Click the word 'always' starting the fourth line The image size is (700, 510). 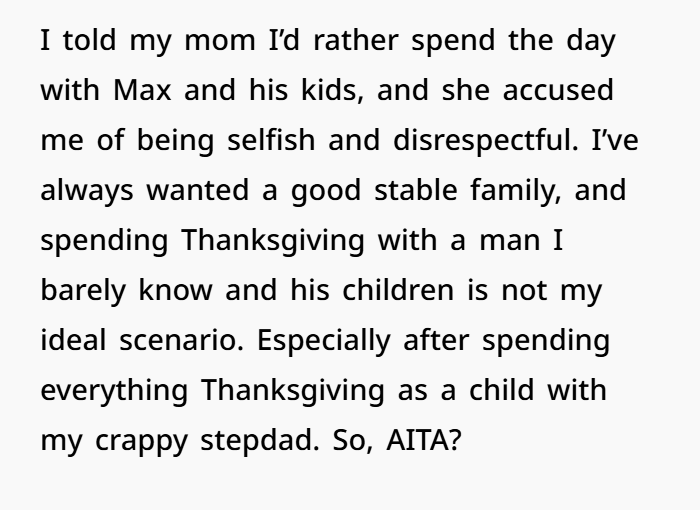tap(87, 192)
